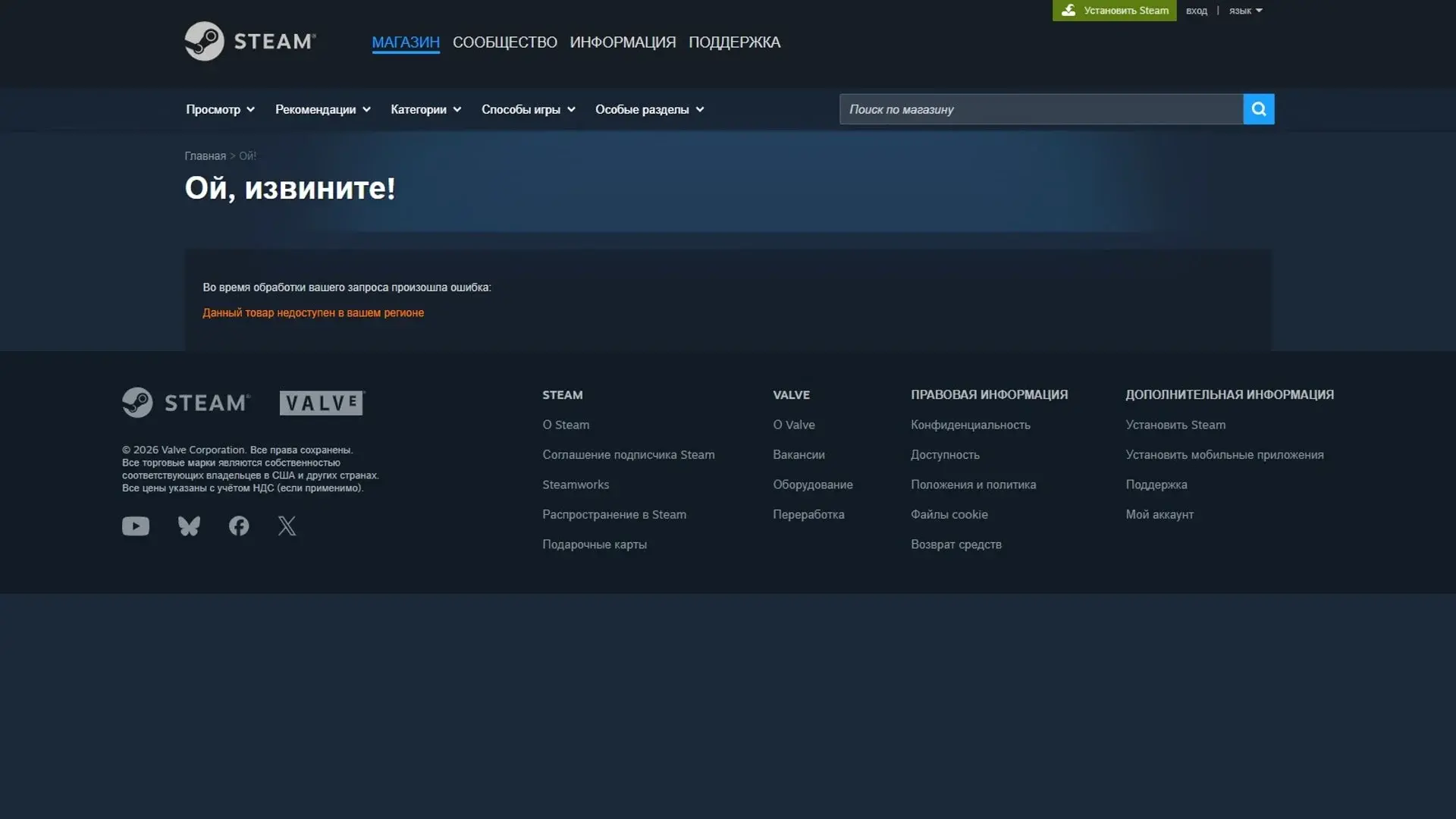The width and height of the screenshot is (1456, 819).
Task: Open the ПОДДЕРЖКА tab
Action: [734, 42]
